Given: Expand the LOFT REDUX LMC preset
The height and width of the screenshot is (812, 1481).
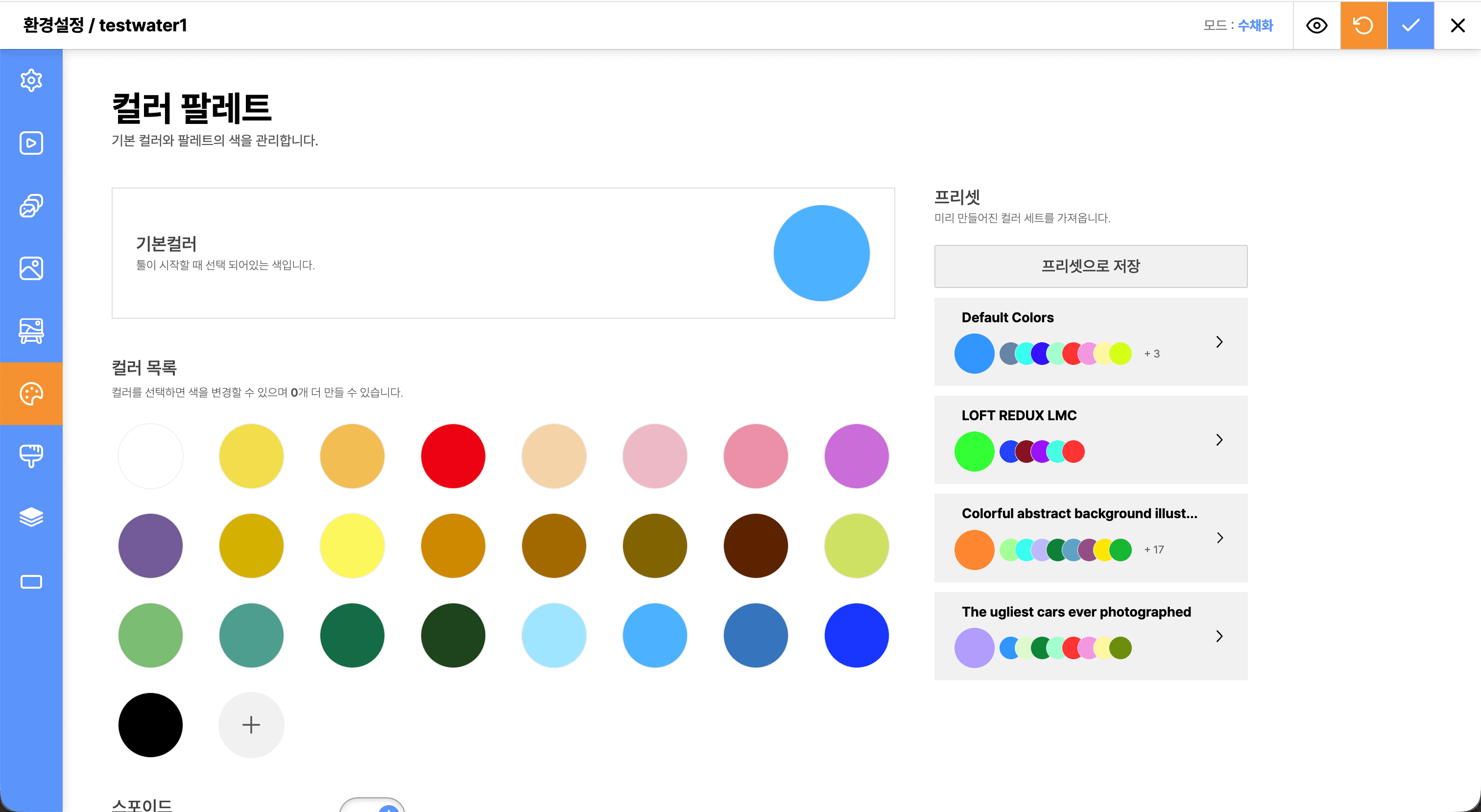Looking at the screenshot, I should pyautogui.click(x=1219, y=440).
